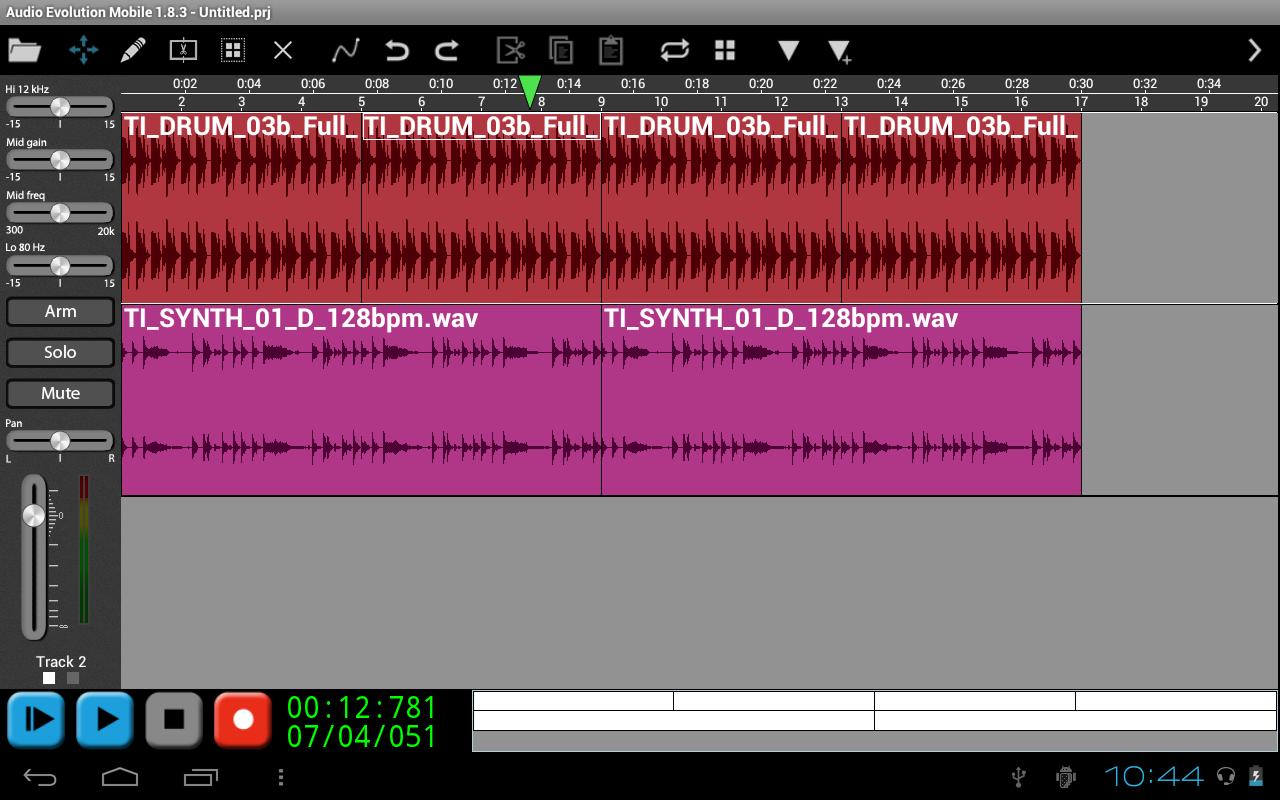Select the move tool with four arrows
The image size is (1280, 800).
pyautogui.click(x=83, y=50)
